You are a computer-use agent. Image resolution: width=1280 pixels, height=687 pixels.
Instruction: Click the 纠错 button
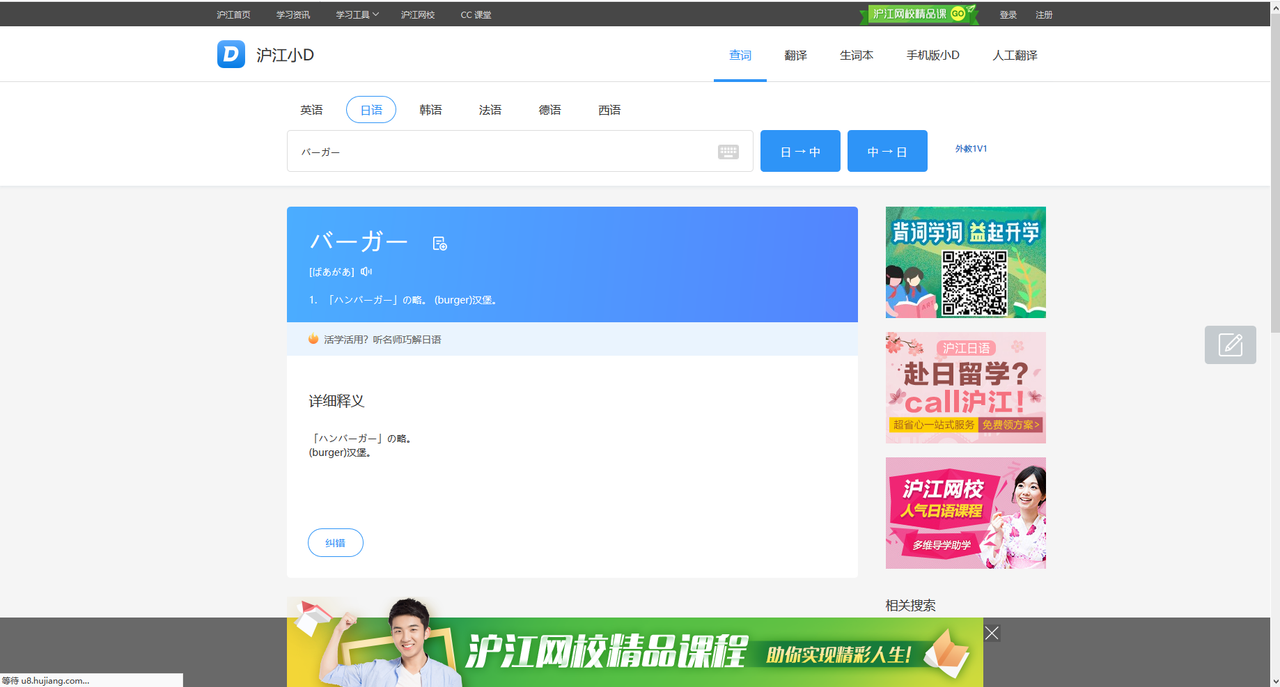[x=335, y=543]
